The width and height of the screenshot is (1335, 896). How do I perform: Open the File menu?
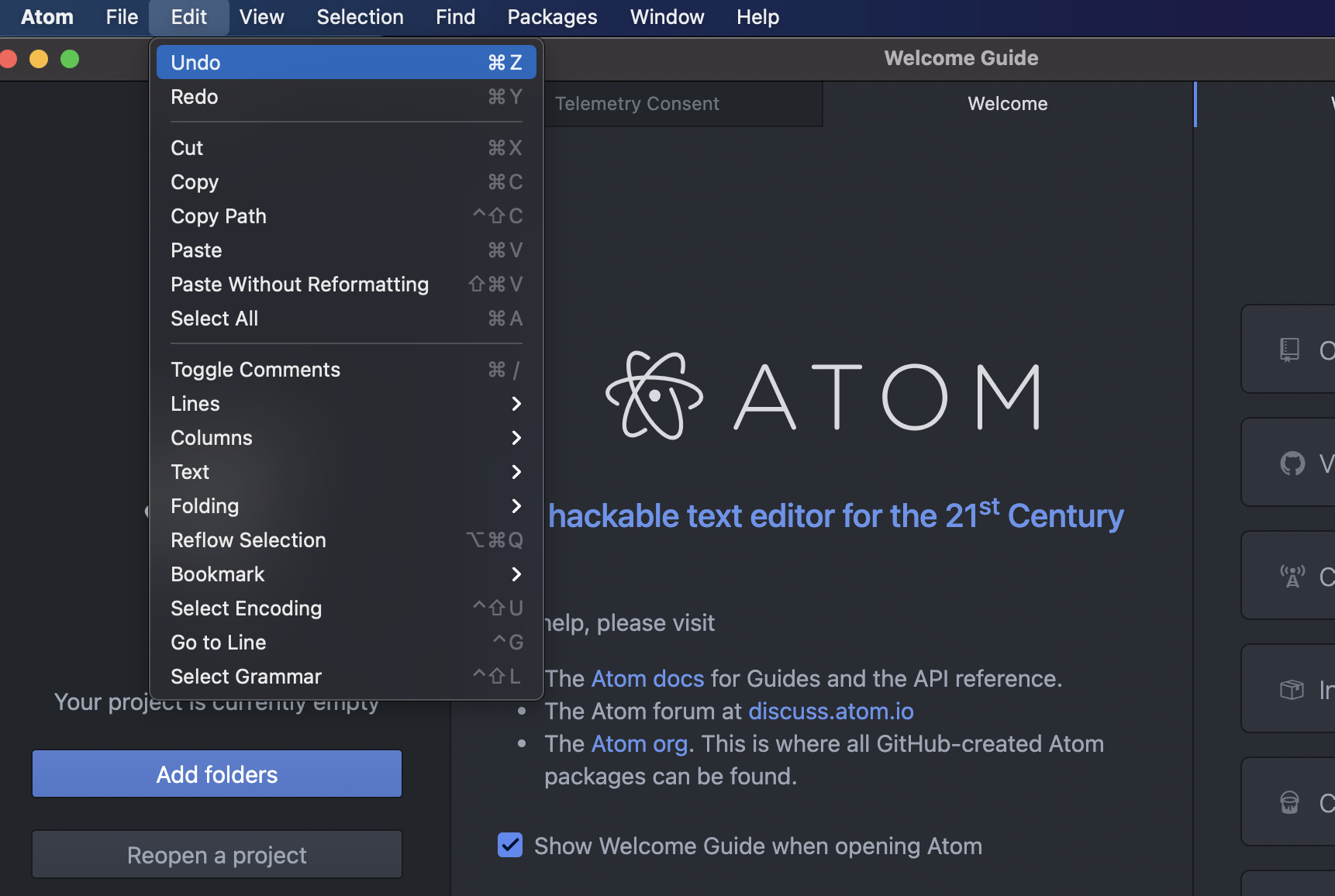pos(122,17)
